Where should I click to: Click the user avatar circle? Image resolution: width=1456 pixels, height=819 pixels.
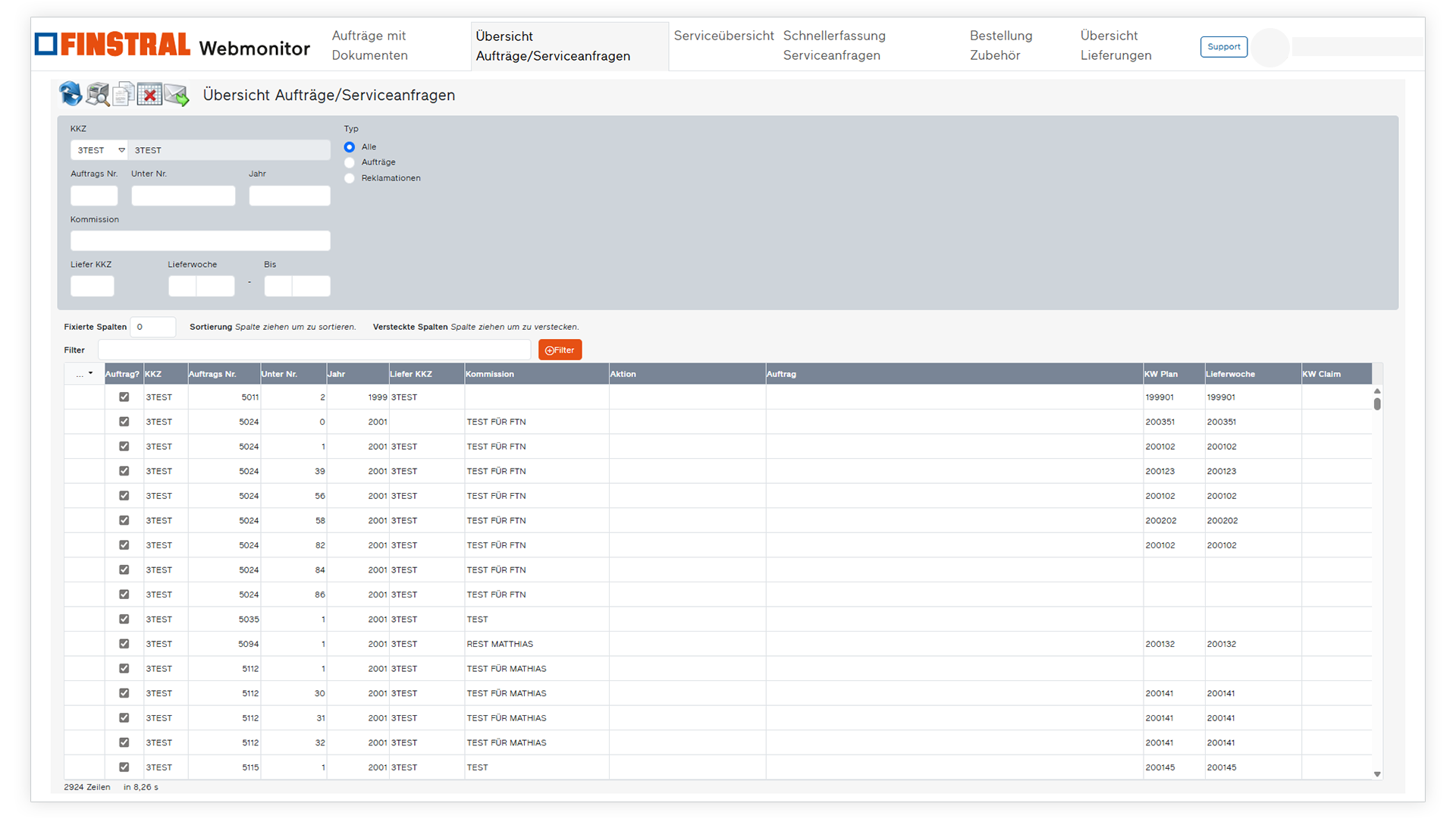click(1270, 47)
